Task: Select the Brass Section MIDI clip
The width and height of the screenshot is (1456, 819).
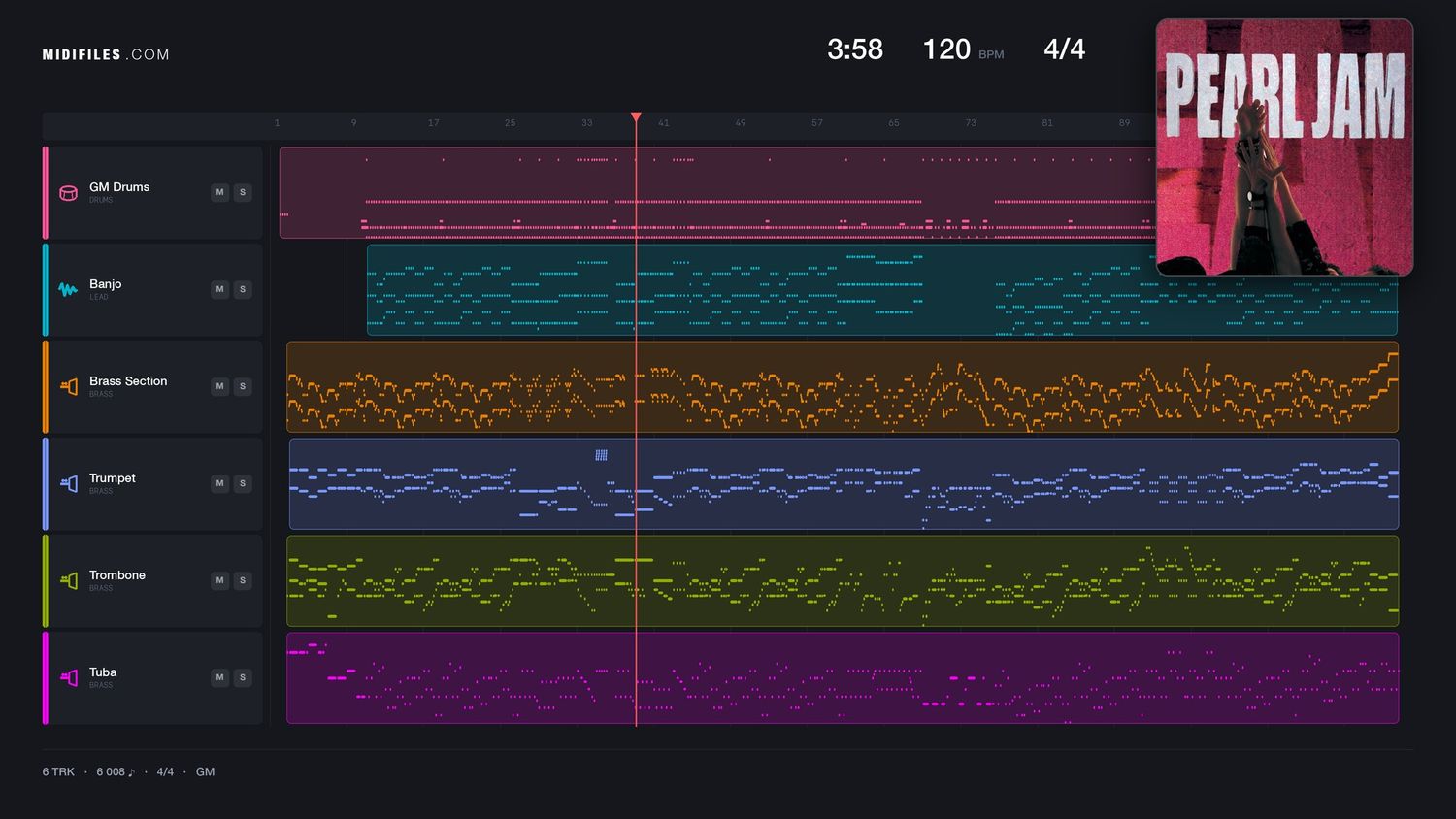Action: click(843, 387)
